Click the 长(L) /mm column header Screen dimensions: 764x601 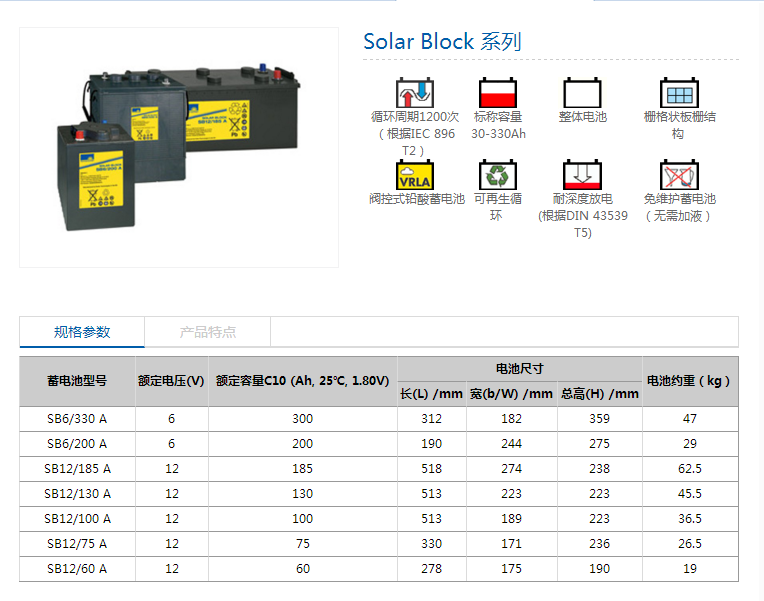click(432, 394)
